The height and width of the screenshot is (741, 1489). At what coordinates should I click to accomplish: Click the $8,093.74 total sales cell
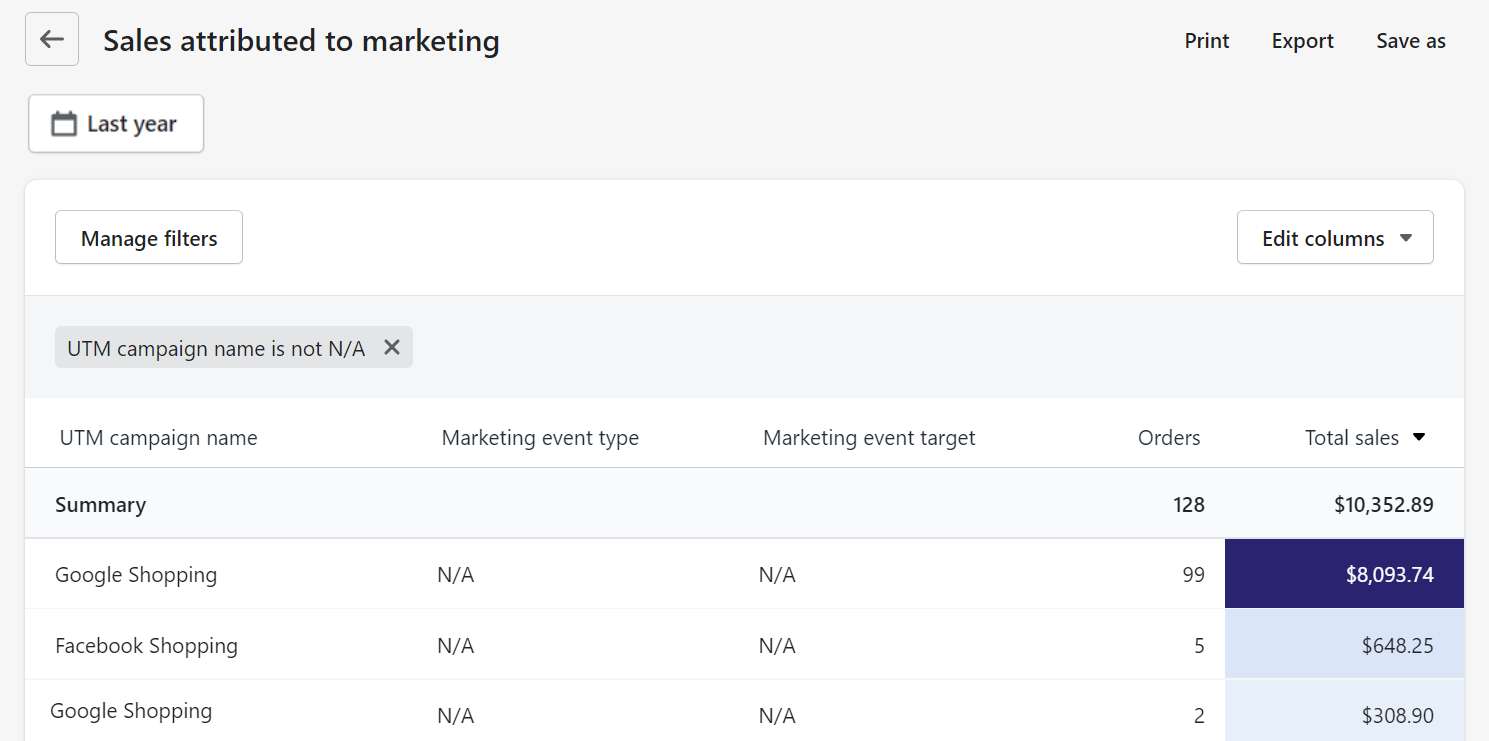tap(1344, 574)
